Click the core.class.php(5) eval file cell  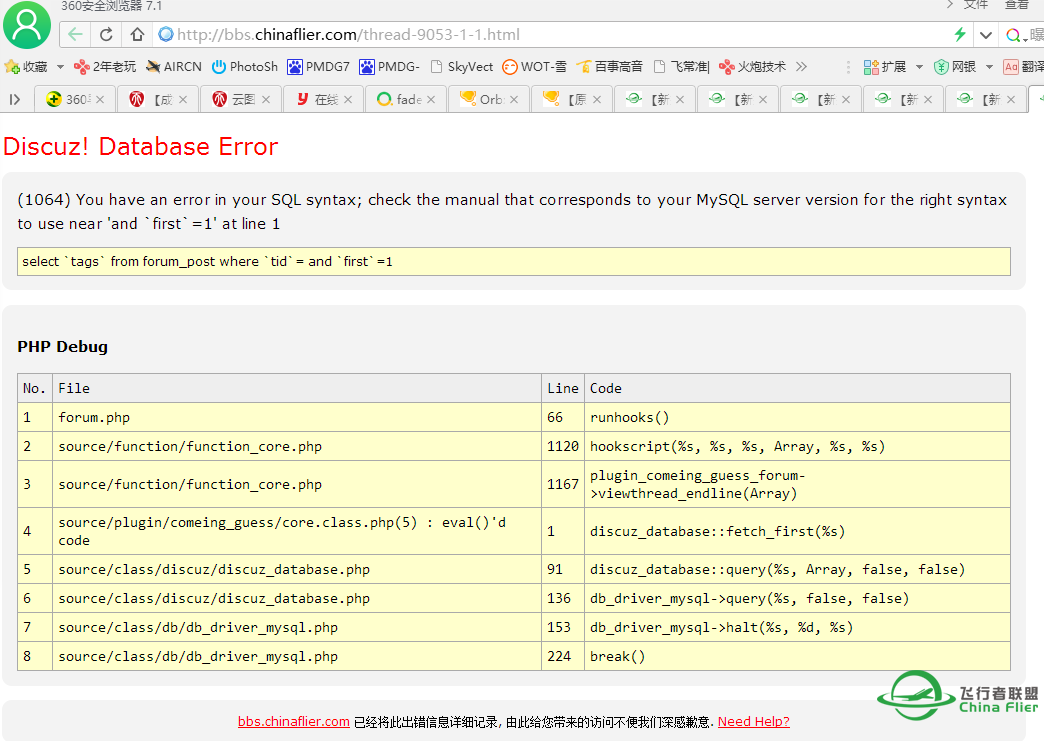(297, 531)
